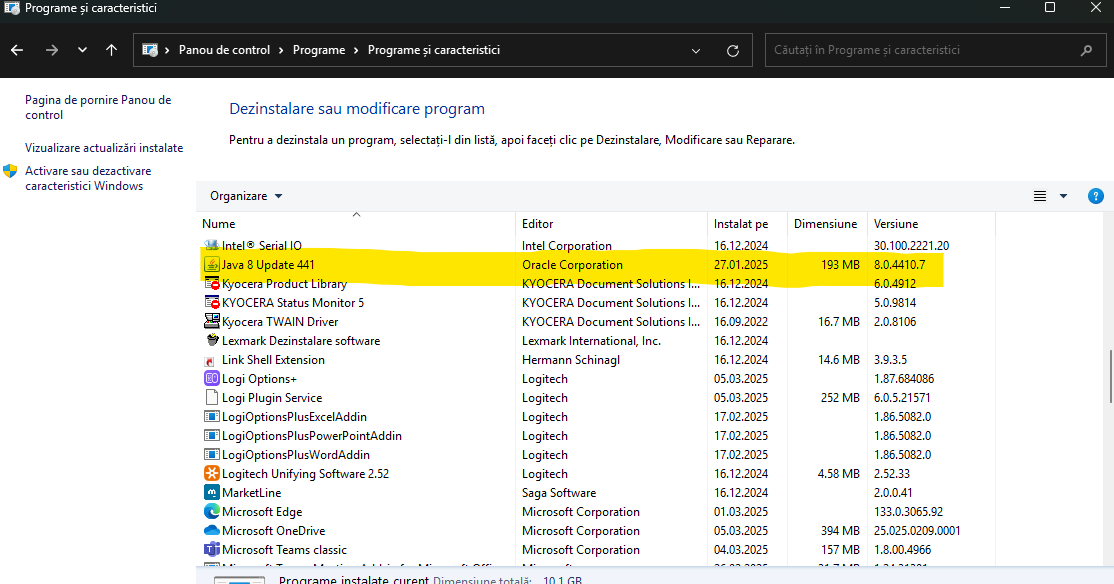Click the Logi Plugin Service icon
Viewport: 1114px width, 584px height.
click(212, 397)
